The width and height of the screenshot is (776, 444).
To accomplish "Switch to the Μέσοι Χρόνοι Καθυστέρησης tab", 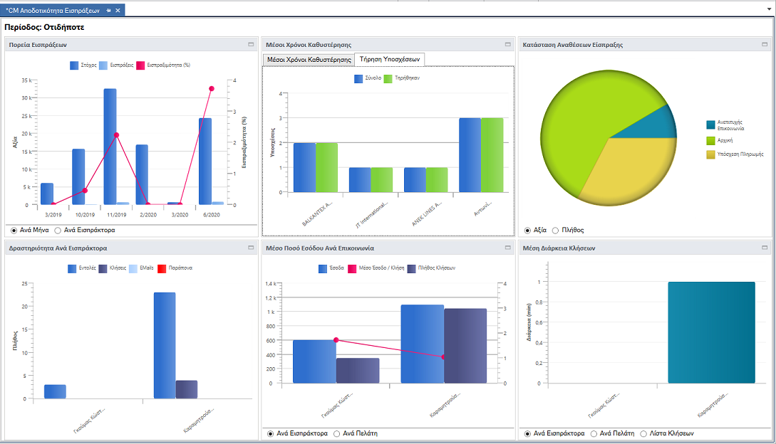I will pos(309,59).
